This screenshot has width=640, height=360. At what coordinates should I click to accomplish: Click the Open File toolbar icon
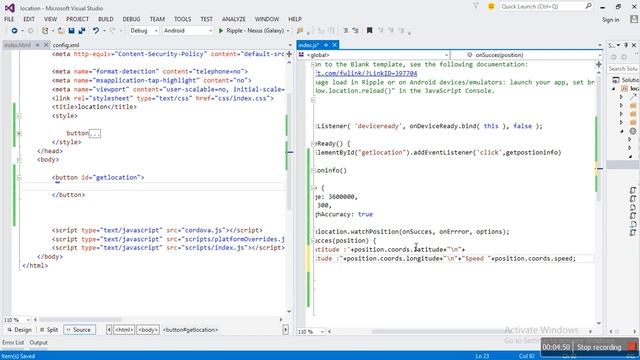(60, 31)
